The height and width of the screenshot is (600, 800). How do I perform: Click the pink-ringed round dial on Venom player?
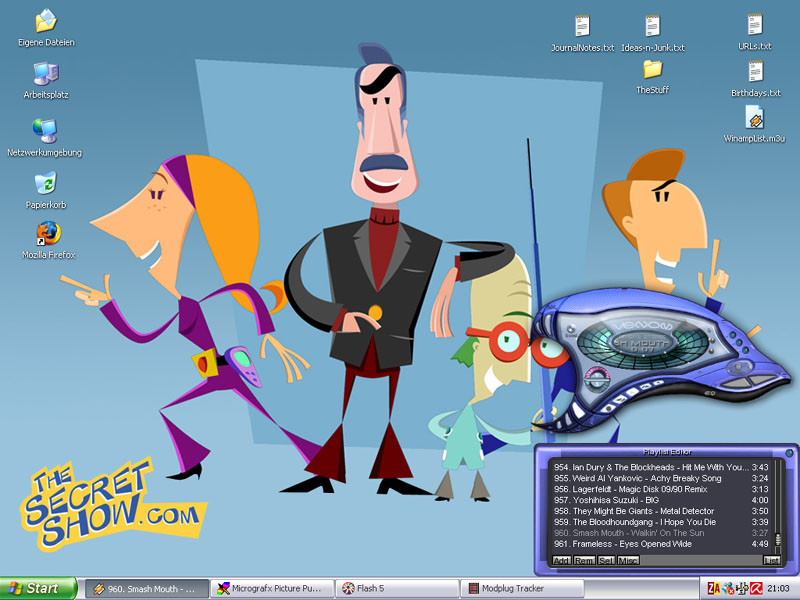595,378
